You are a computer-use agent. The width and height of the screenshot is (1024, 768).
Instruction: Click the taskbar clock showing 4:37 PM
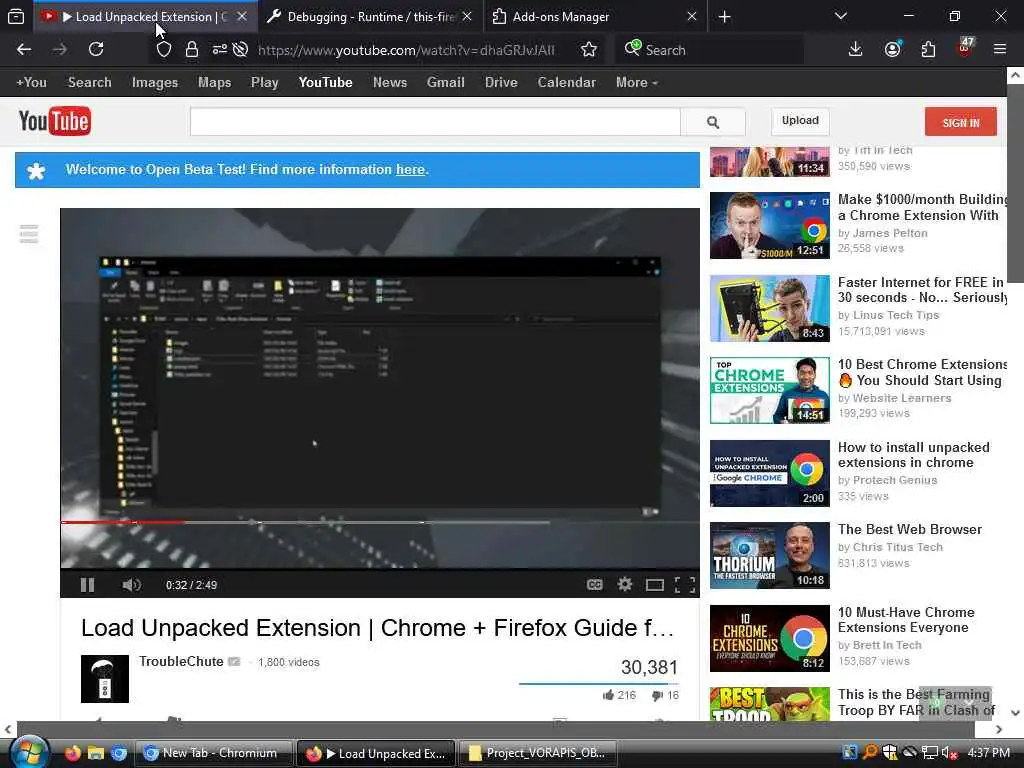click(x=989, y=753)
